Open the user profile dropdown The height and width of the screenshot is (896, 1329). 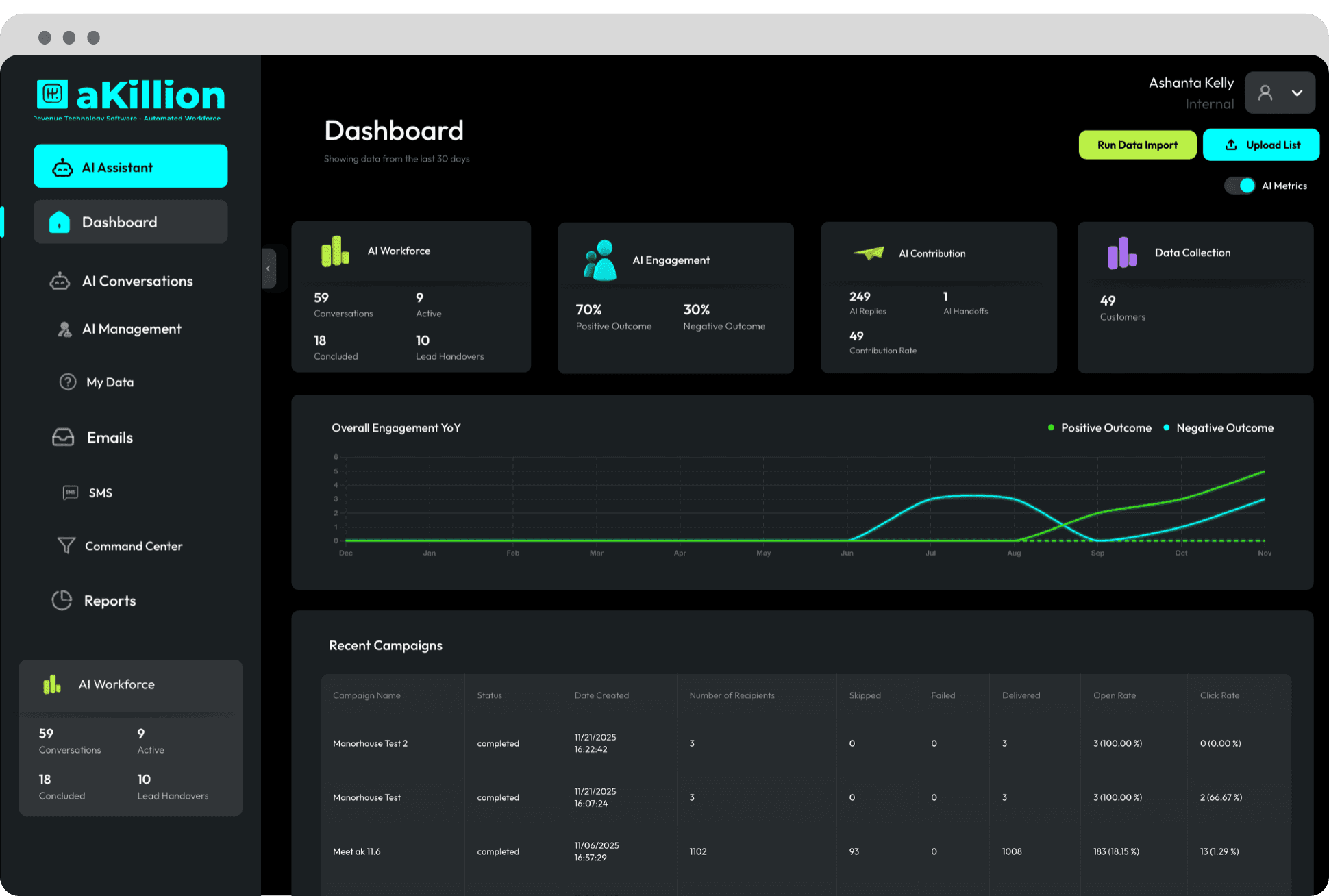click(1279, 92)
